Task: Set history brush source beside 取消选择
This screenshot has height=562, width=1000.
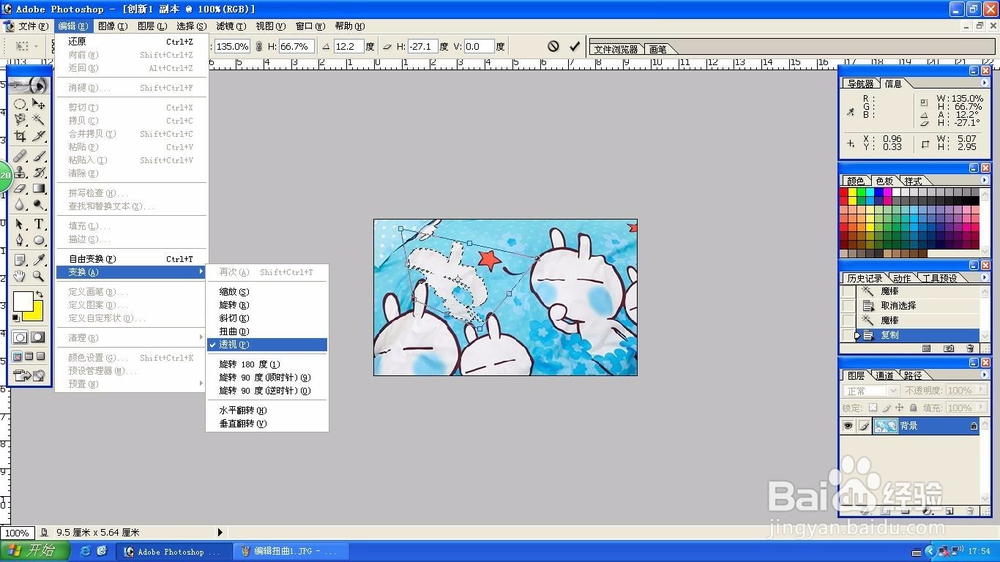Action: pos(848,306)
